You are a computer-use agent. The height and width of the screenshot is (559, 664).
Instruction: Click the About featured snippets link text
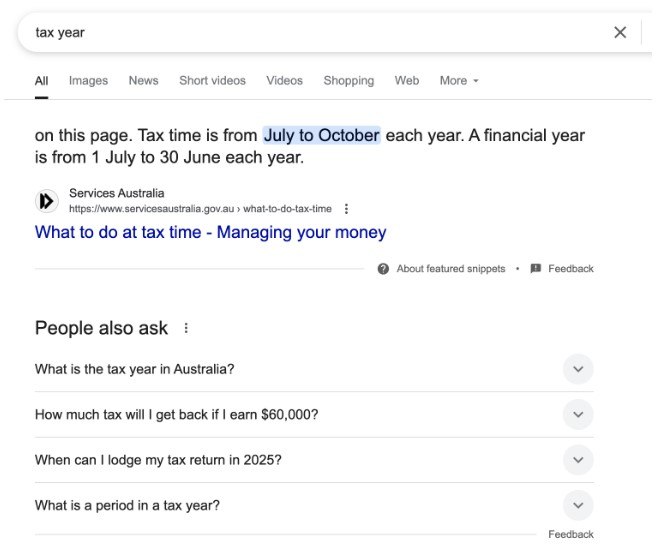[451, 269]
